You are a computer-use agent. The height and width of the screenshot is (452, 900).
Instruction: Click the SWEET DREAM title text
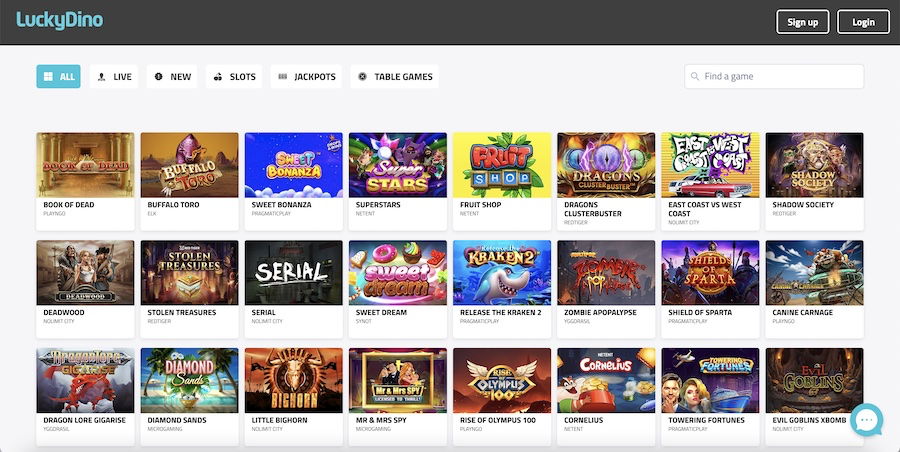pos(381,312)
